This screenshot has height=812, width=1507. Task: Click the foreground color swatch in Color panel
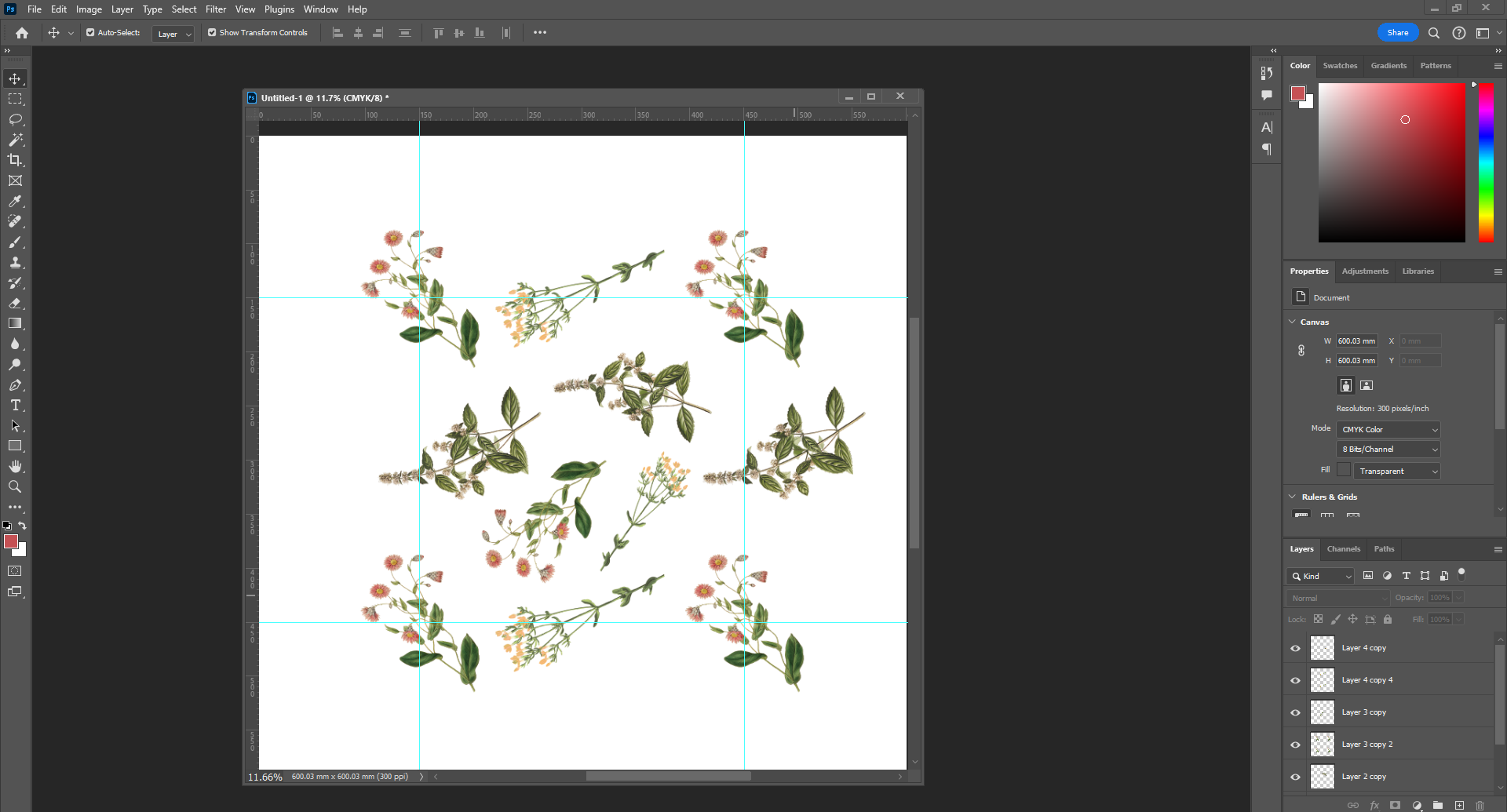pos(1298,94)
